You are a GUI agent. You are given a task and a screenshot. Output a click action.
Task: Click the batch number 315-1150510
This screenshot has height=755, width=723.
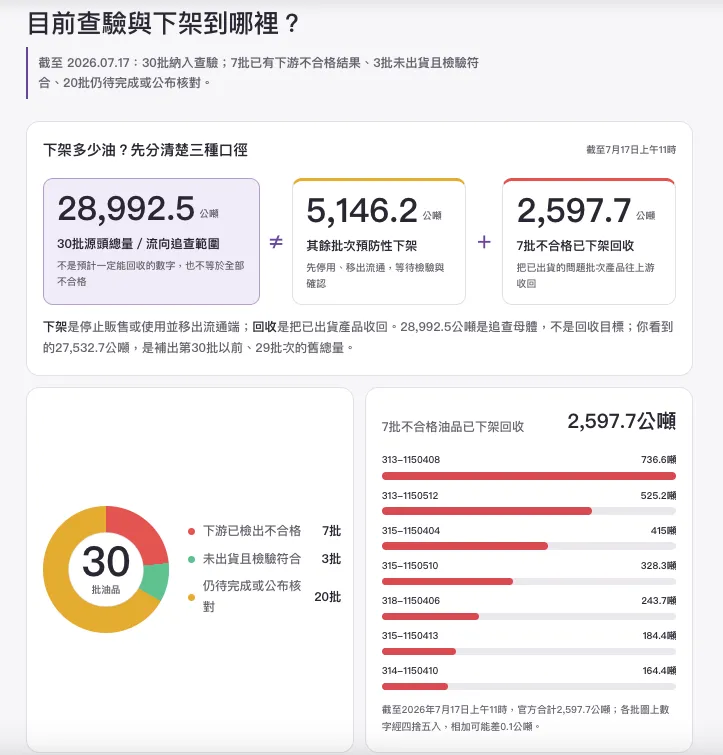click(x=410, y=565)
